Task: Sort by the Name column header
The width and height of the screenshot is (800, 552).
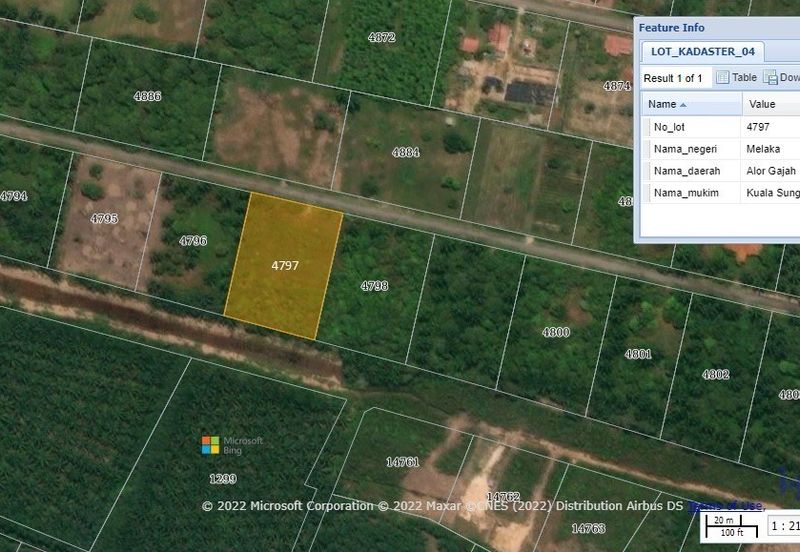Action: (x=691, y=104)
